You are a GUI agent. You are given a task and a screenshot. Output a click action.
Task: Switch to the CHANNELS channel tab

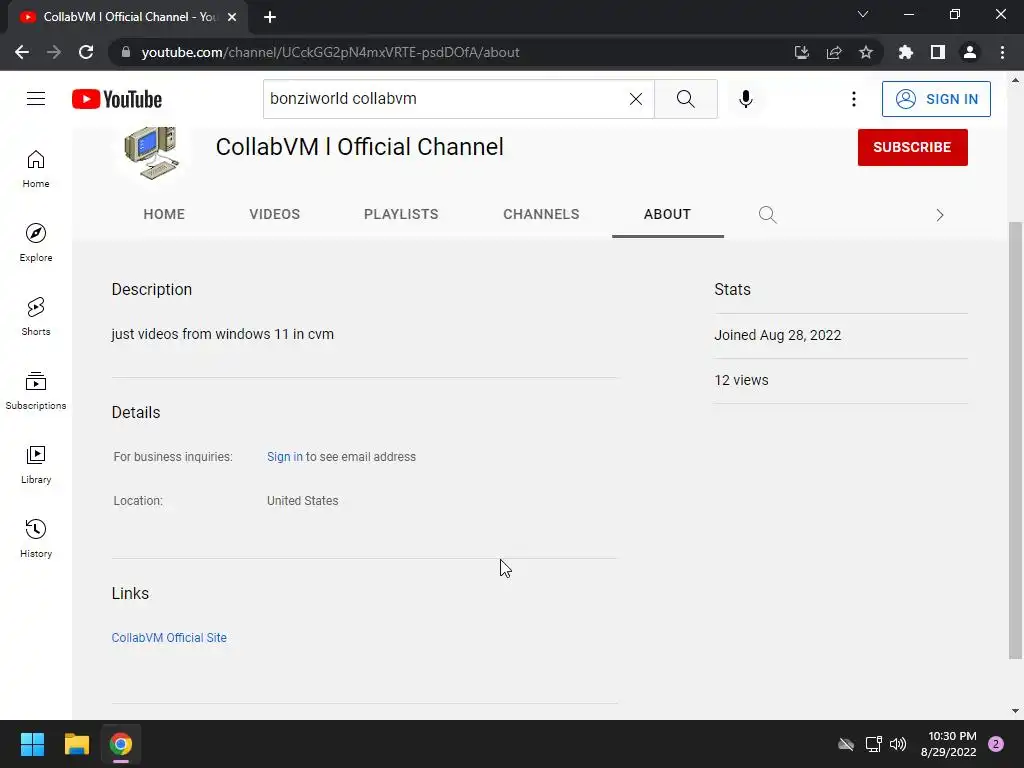pos(541,214)
